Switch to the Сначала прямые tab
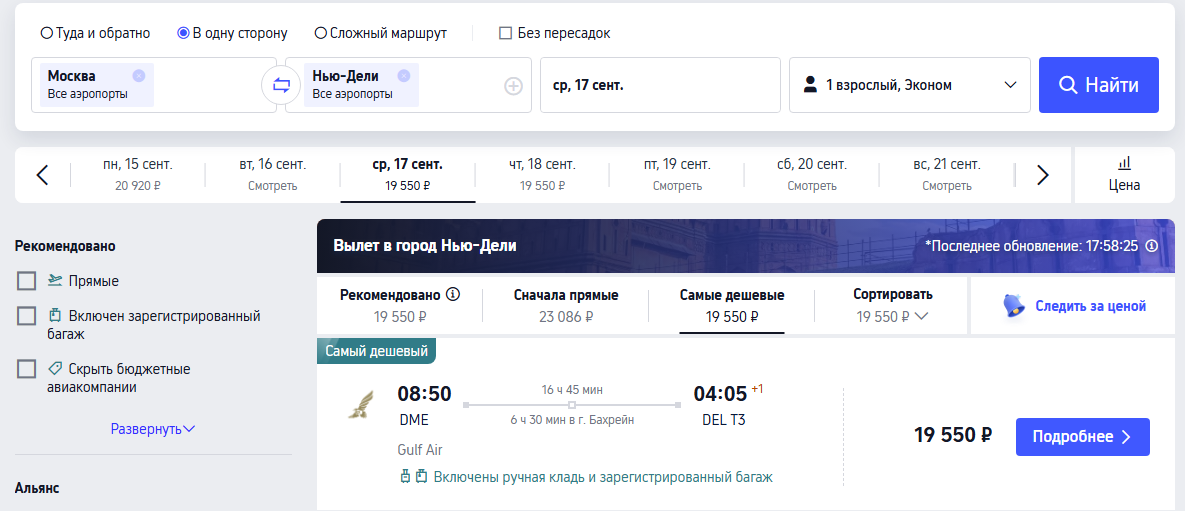 (x=566, y=305)
